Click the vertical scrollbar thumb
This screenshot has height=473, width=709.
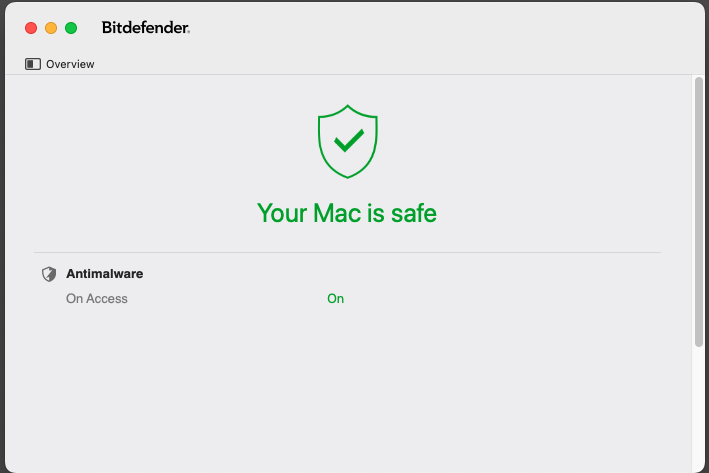[x=698, y=210]
